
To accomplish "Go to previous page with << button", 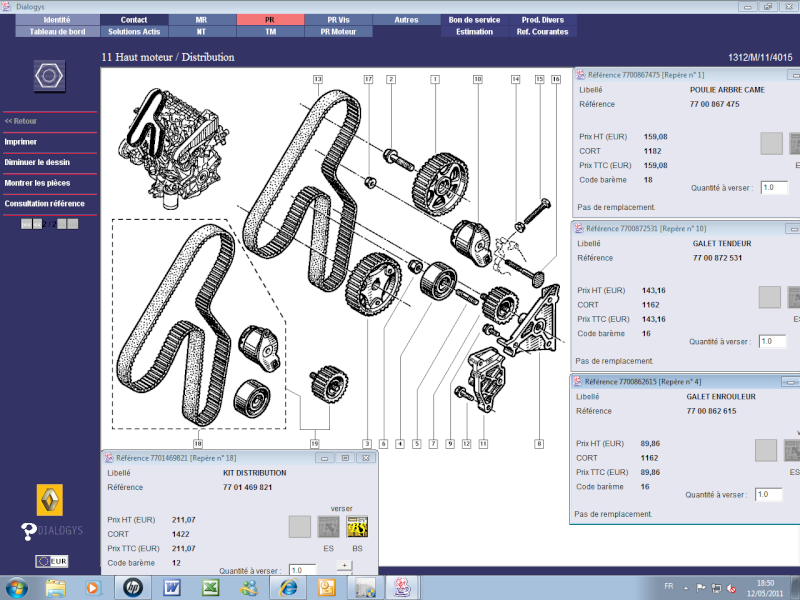I will point(37,224).
